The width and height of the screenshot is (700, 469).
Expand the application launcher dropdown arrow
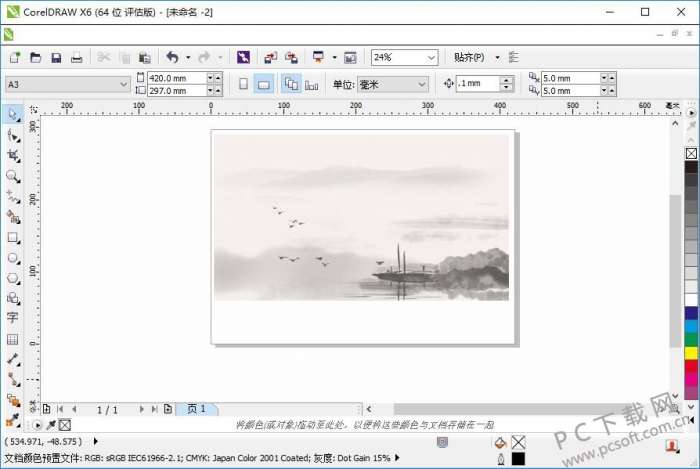tap(334, 58)
